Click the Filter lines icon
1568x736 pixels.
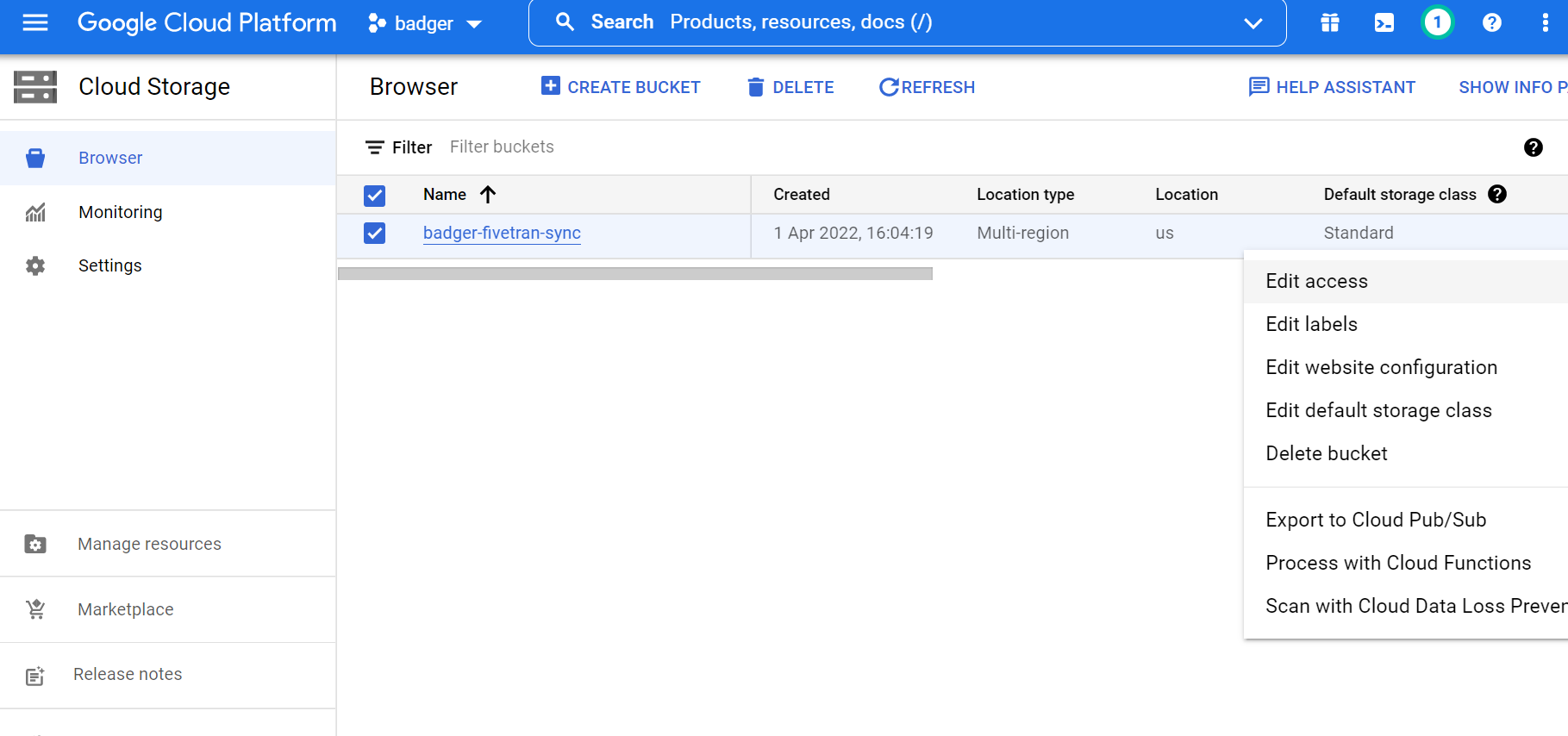[x=375, y=147]
